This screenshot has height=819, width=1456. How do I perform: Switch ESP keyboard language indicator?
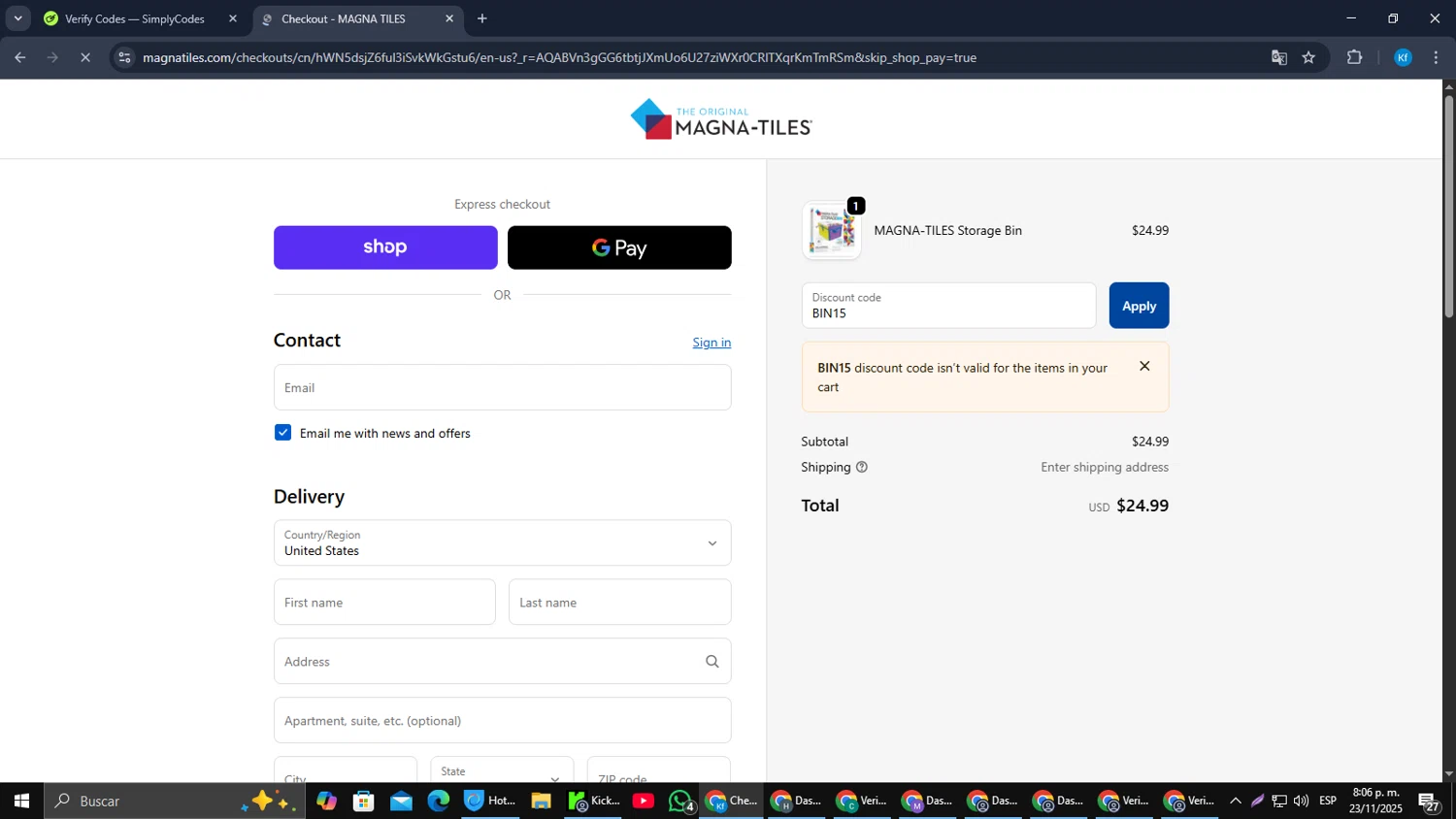click(x=1328, y=801)
